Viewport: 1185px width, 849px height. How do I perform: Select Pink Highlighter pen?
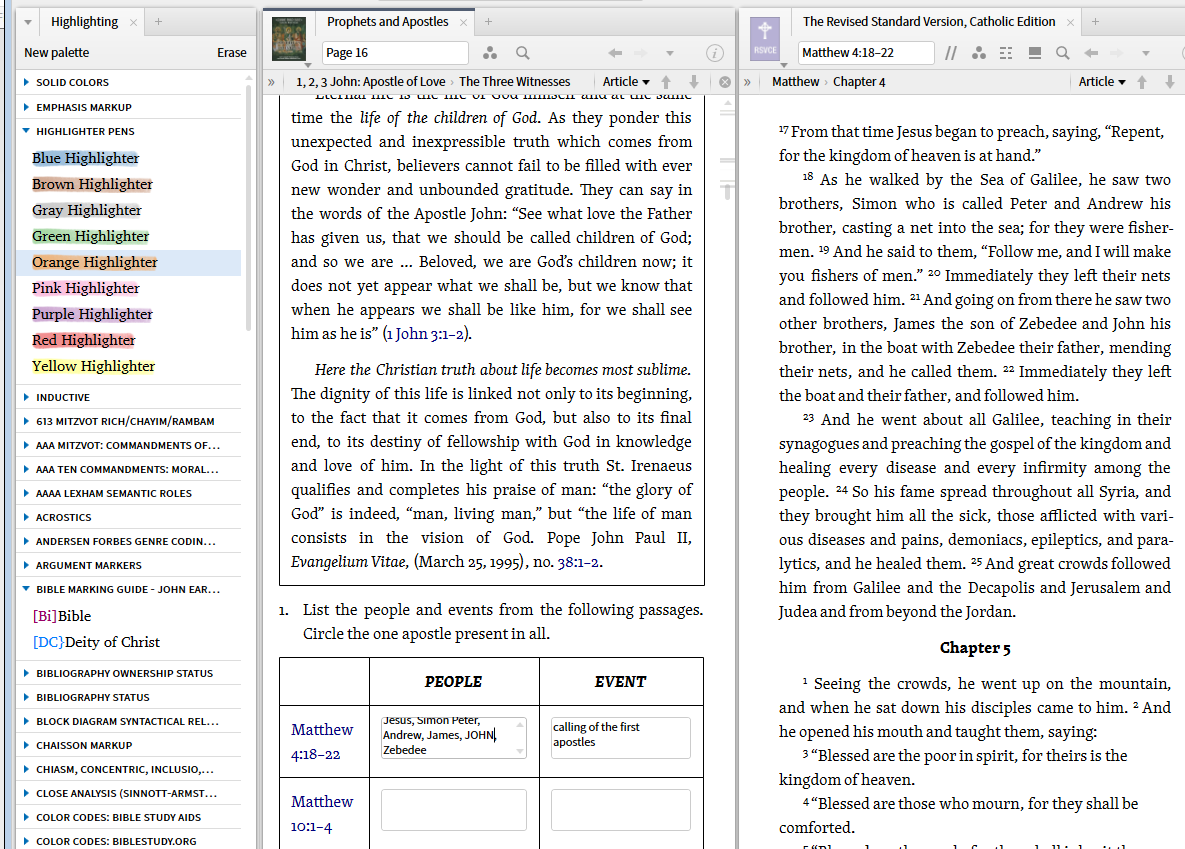coord(85,288)
